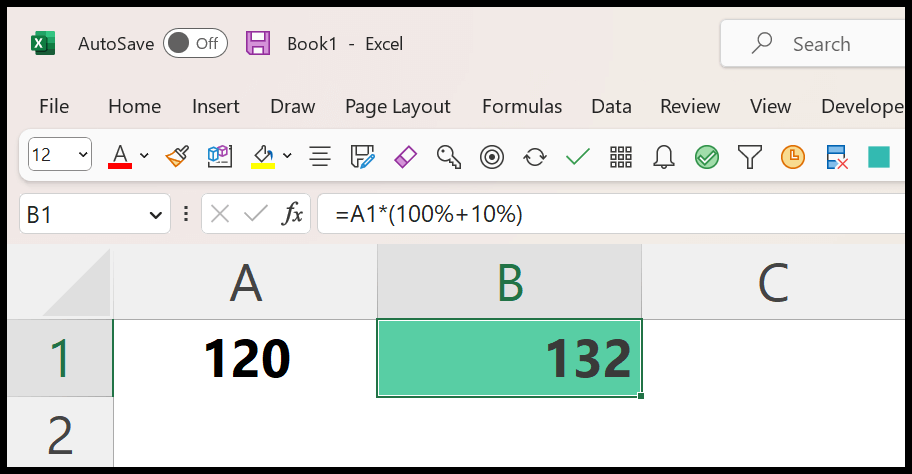This screenshot has height=474, width=912.
Task: Toggle the AutoSave switch
Action: click(x=195, y=44)
